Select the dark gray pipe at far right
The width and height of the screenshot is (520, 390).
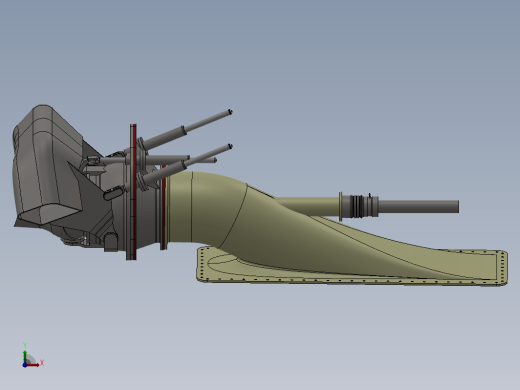418,206
